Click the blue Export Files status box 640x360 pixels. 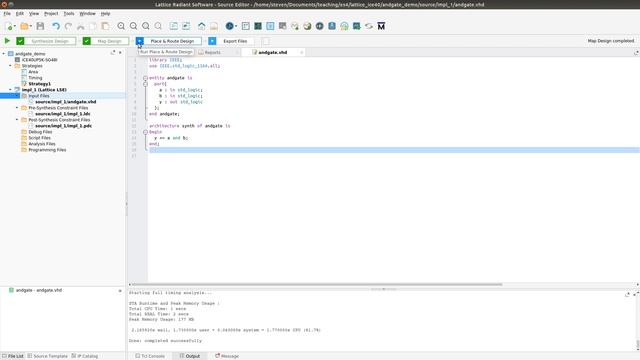click(212, 41)
